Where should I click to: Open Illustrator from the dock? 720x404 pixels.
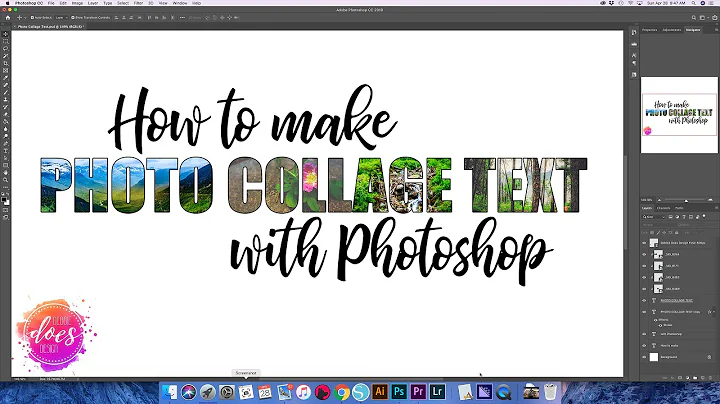click(x=380, y=392)
